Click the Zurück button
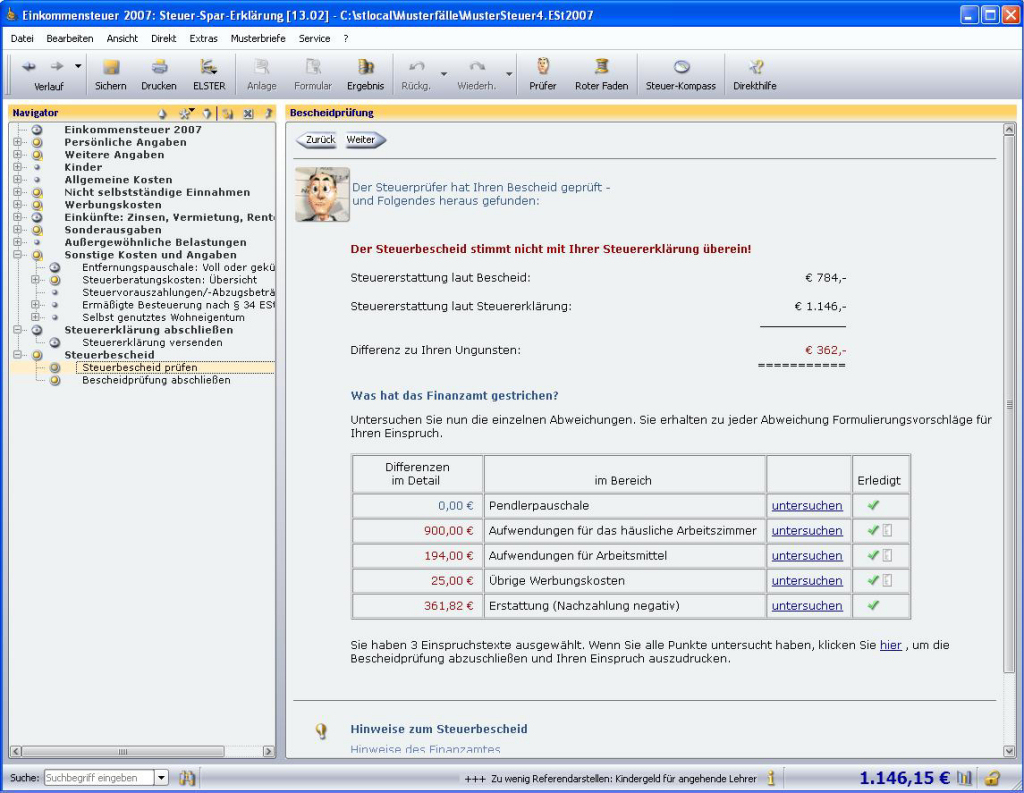The height and width of the screenshot is (793, 1024). click(319, 140)
